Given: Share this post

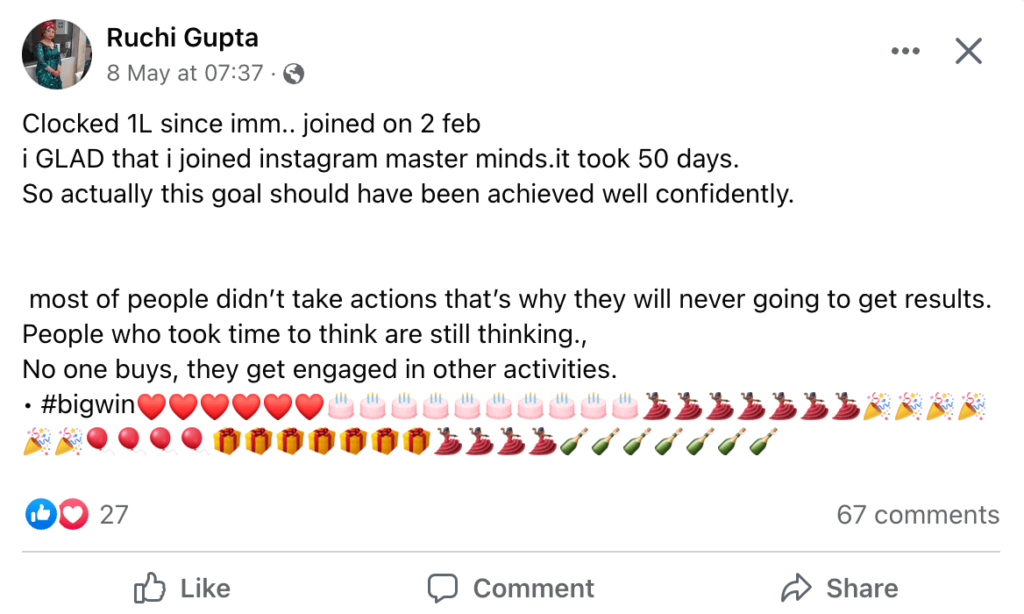Looking at the screenshot, I should point(839,587).
